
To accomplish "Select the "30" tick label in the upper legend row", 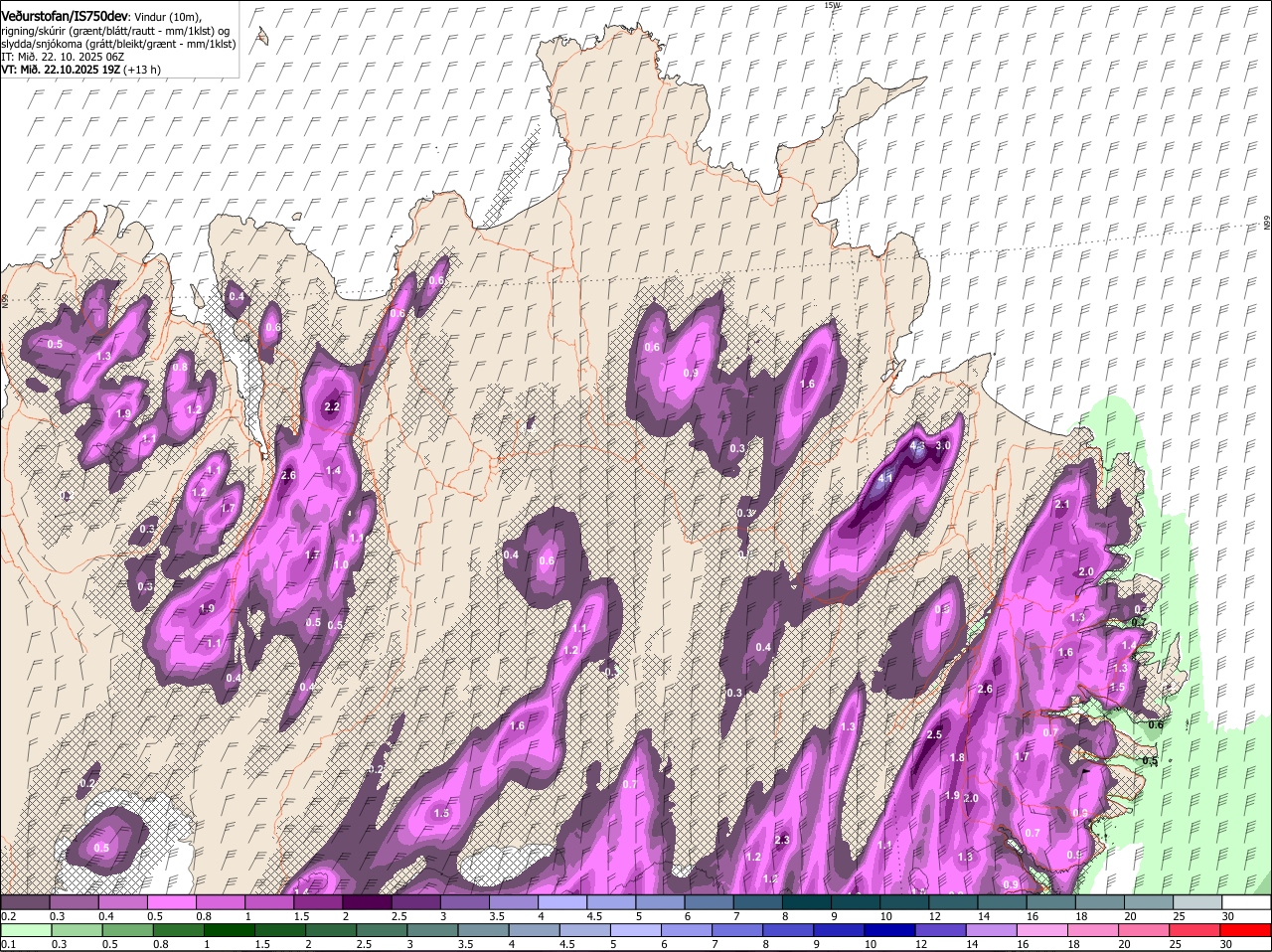I will pos(1227,916).
